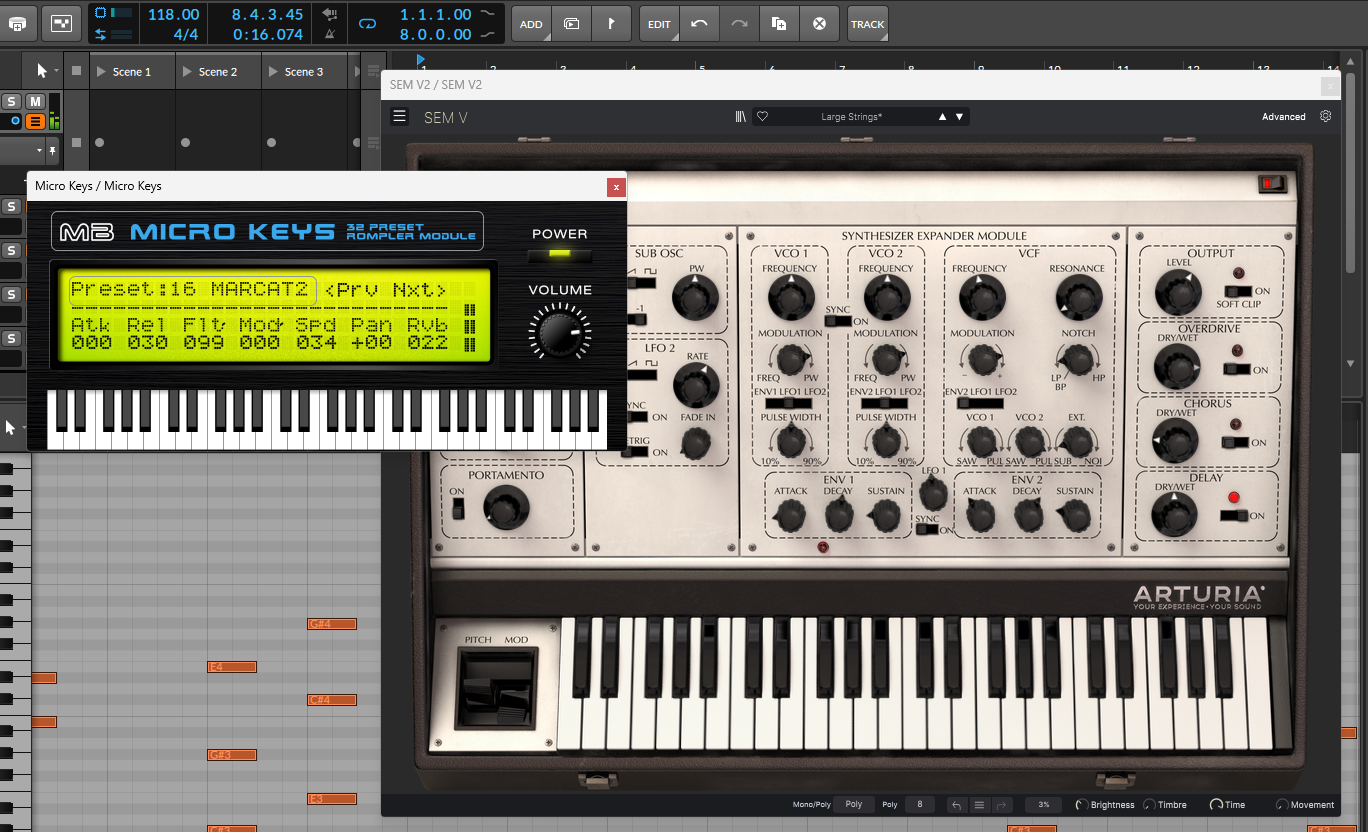Open the SEM V preset library browser icon
Image resolution: width=1368 pixels, height=832 pixels.
coord(741,117)
